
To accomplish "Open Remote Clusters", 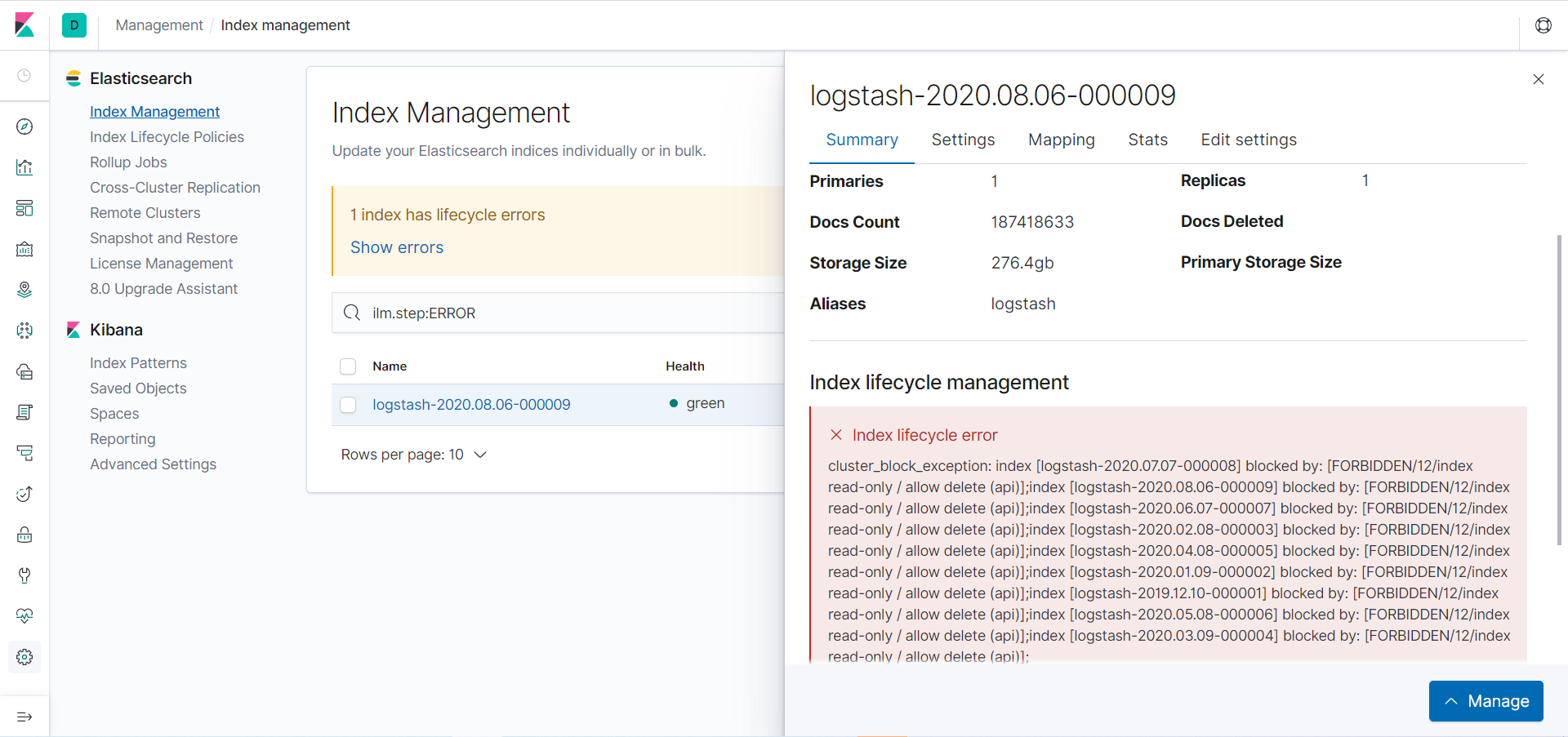I will (145, 213).
